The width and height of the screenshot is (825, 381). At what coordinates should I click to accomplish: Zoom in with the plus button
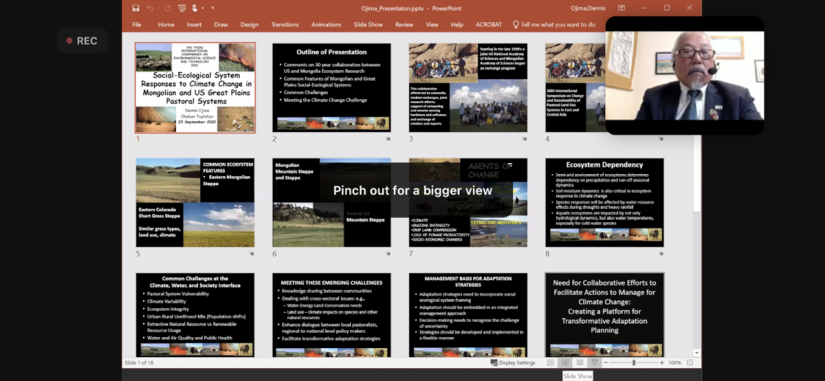661,363
